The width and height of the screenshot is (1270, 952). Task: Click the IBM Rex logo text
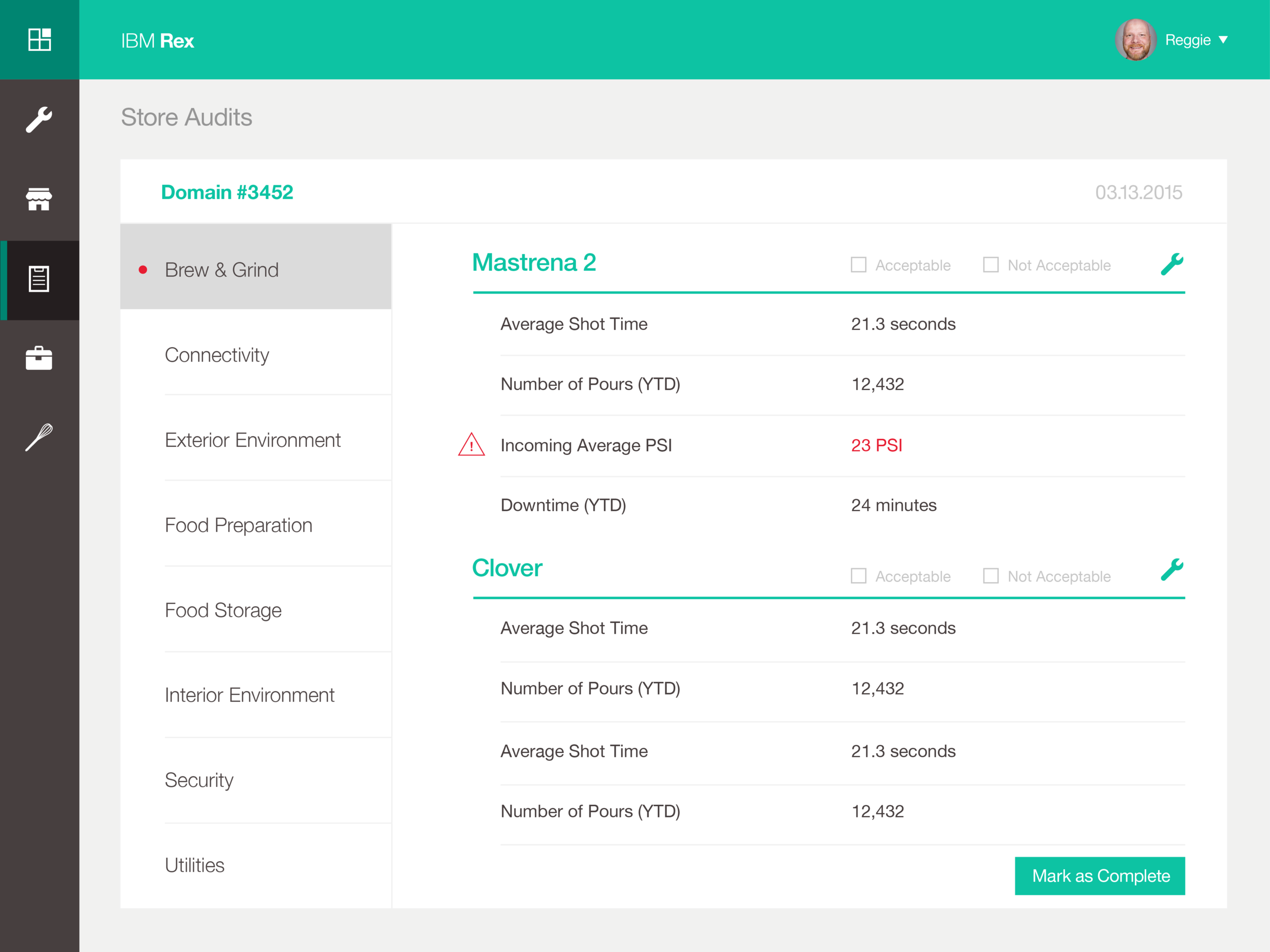(x=157, y=41)
